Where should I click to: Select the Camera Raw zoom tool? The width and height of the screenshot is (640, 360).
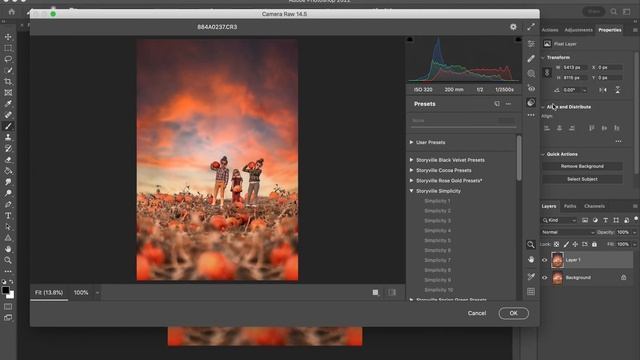531,244
